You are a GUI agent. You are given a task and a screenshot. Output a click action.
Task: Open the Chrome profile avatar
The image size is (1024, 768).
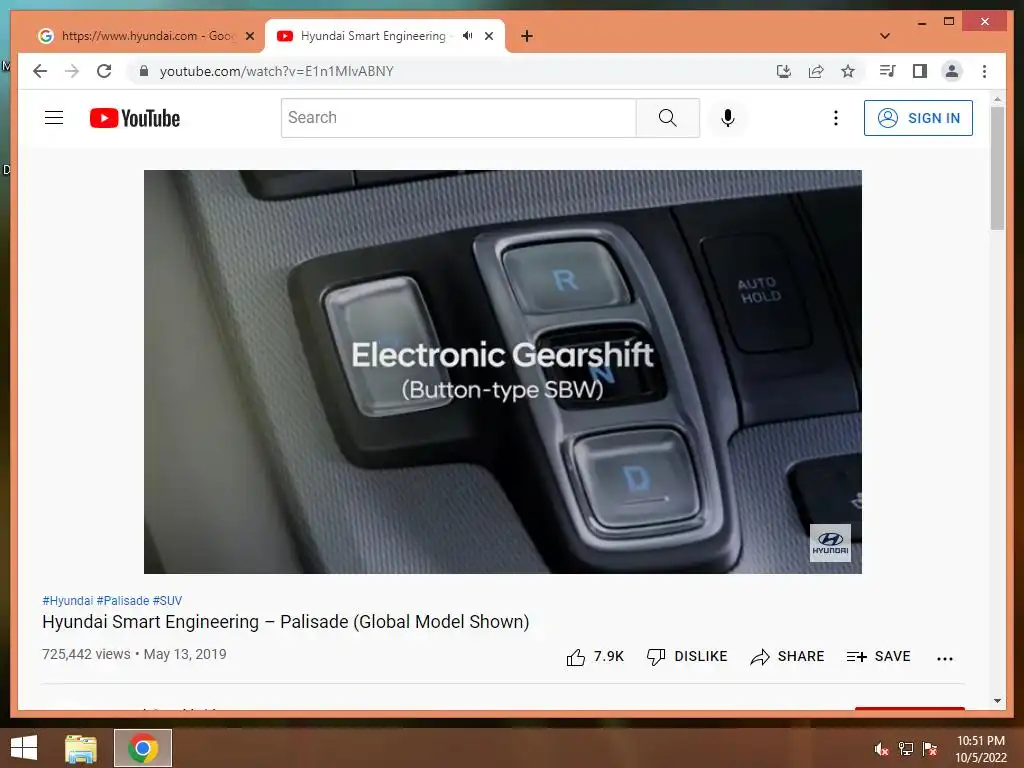[x=952, y=71]
